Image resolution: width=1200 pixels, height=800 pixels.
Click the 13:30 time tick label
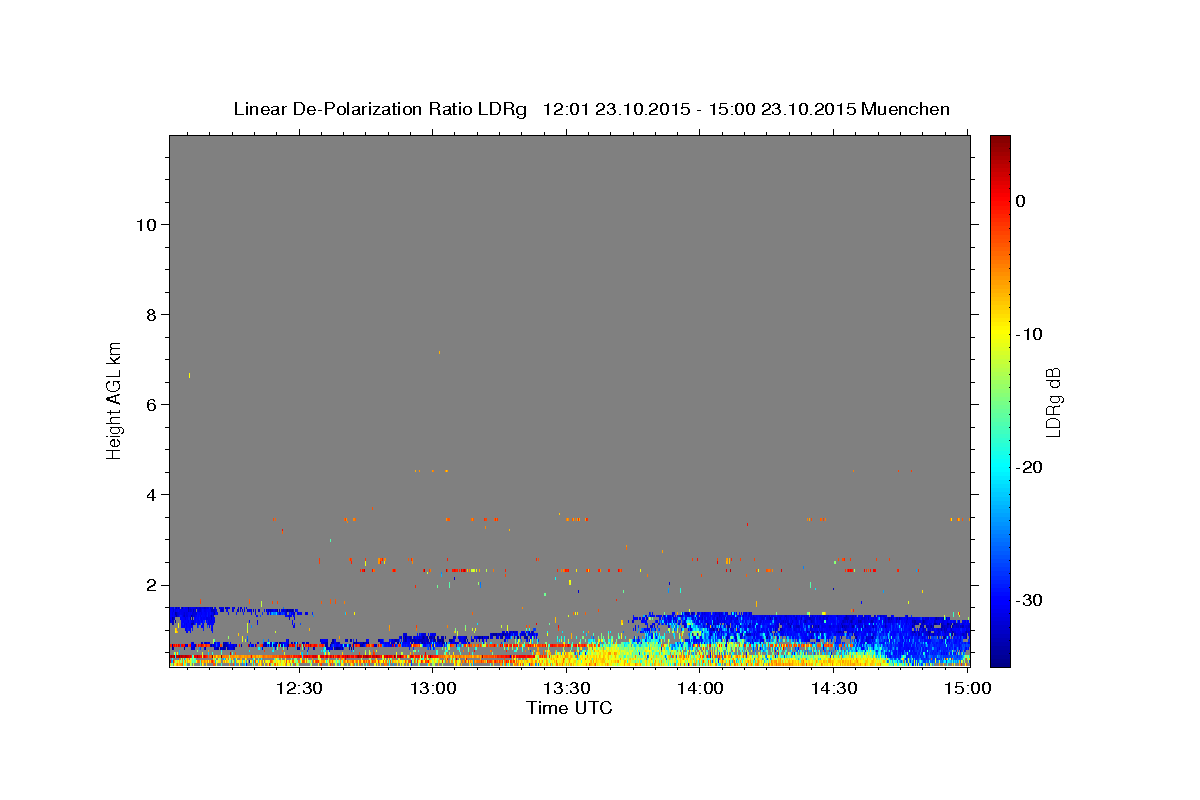(566, 688)
